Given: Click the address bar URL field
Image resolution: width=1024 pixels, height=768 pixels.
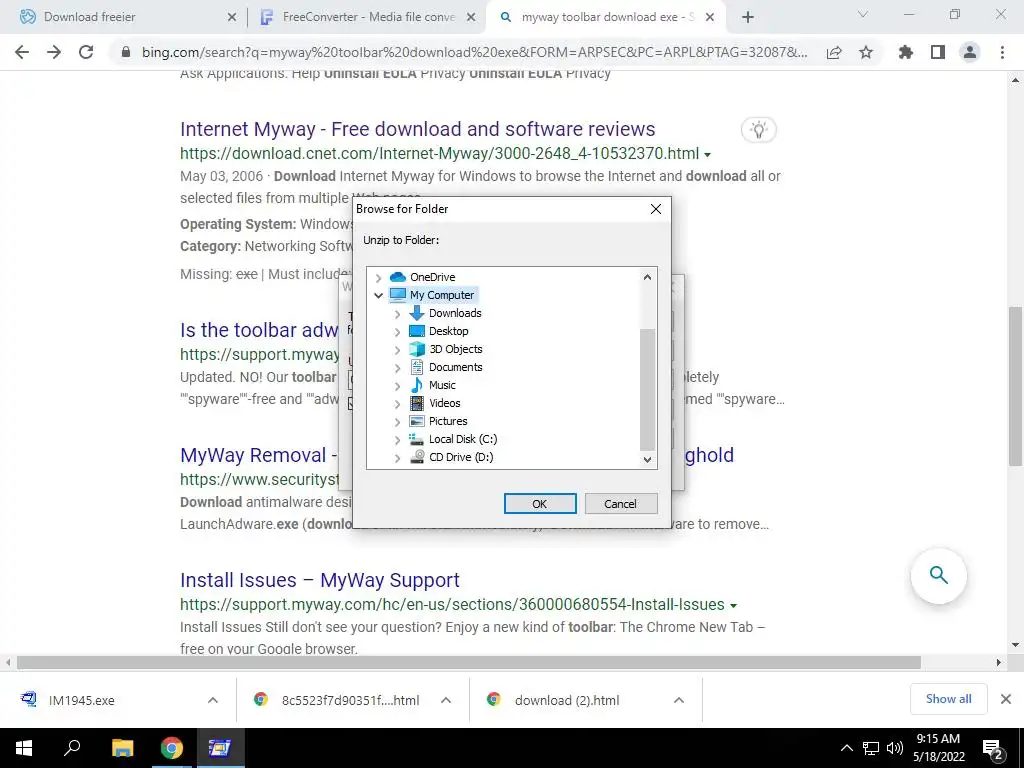Looking at the screenshot, I should [474, 52].
